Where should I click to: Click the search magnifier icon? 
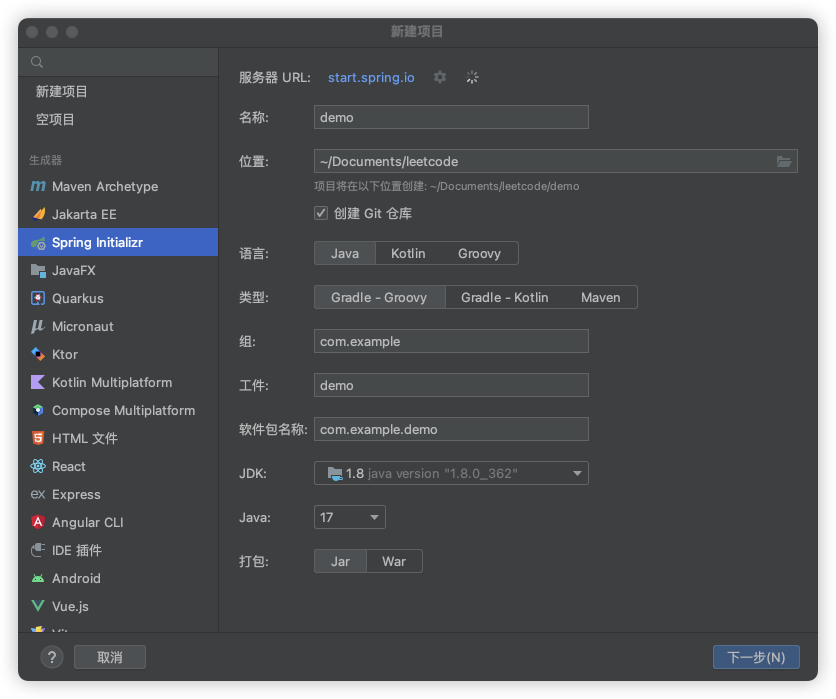[x=37, y=62]
